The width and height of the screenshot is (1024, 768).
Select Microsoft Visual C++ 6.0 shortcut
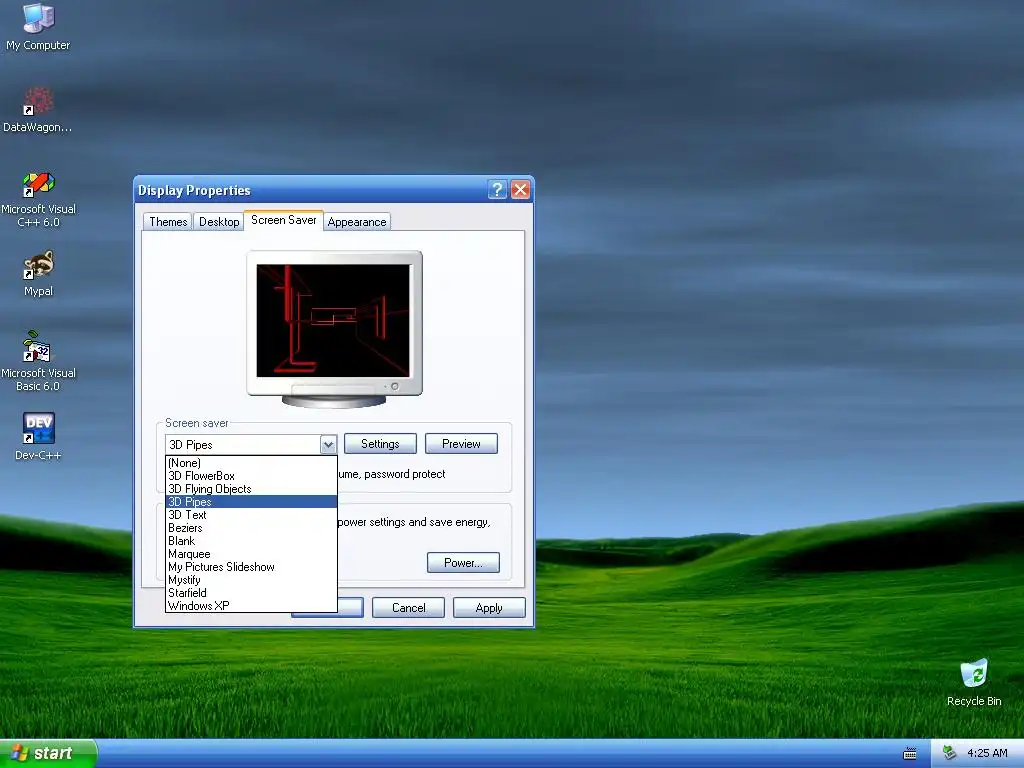pyautogui.click(x=38, y=199)
